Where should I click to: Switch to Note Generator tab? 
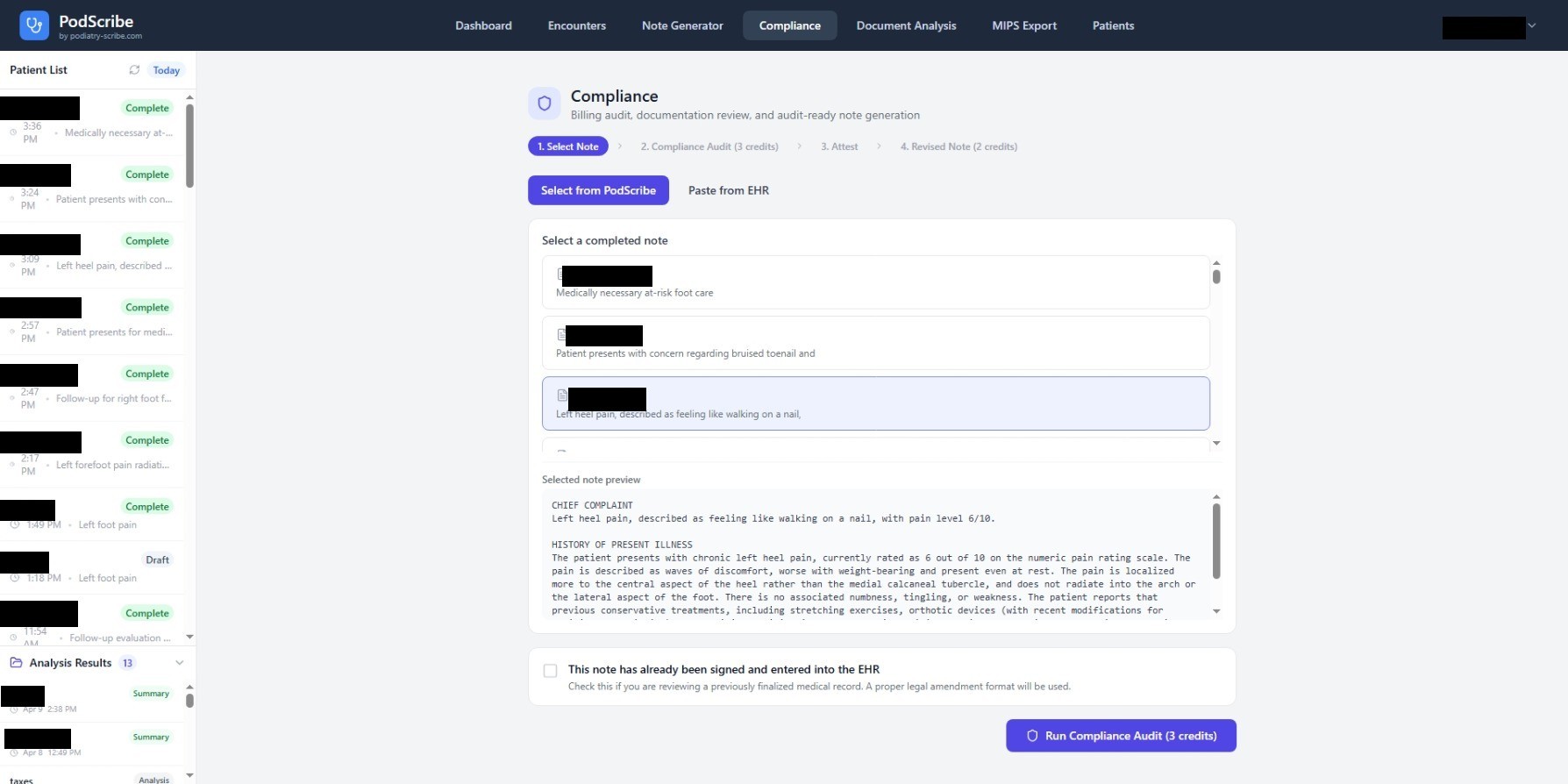pos(682,25)
